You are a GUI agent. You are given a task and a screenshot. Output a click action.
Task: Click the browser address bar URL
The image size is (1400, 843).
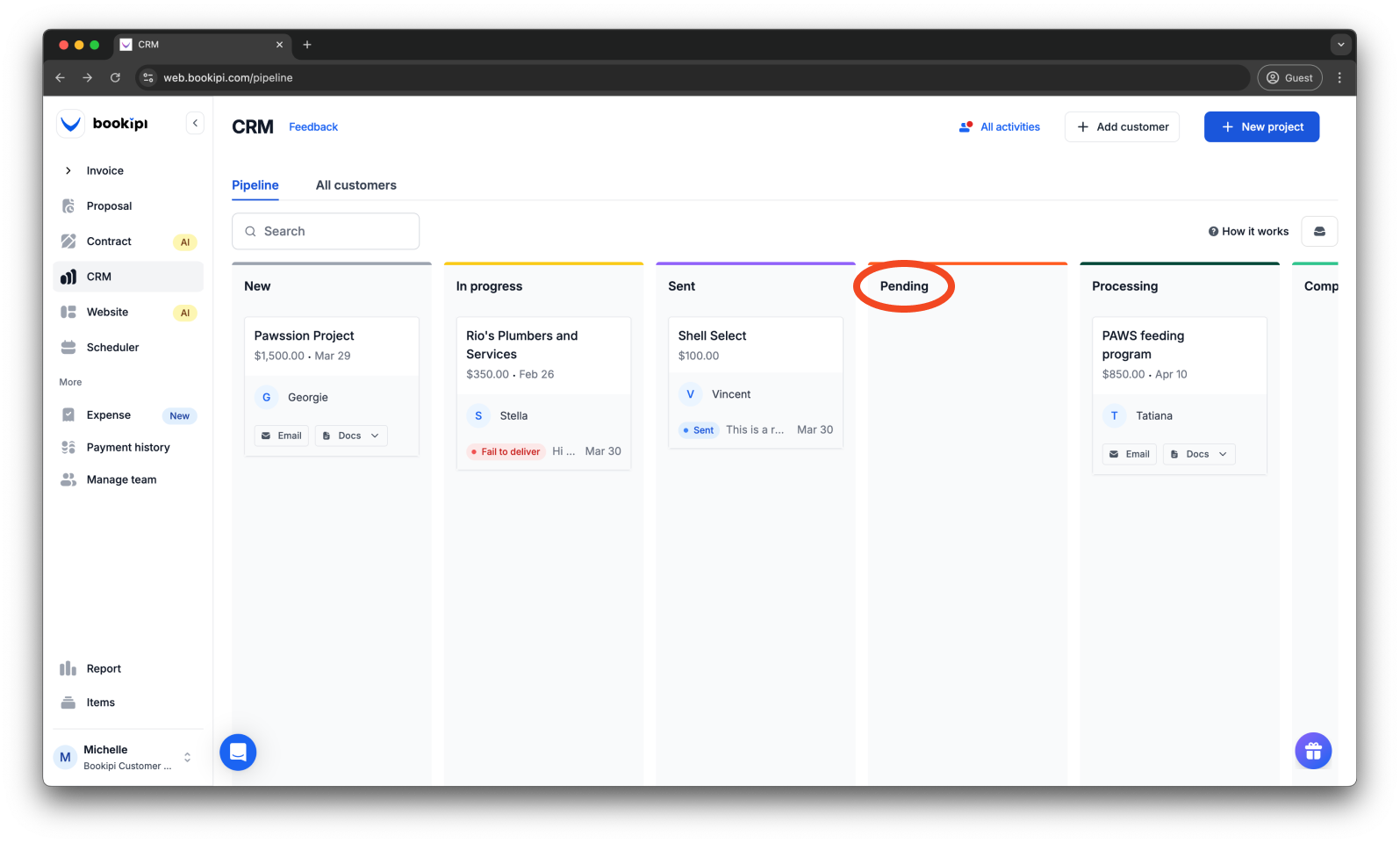(228, 77)
